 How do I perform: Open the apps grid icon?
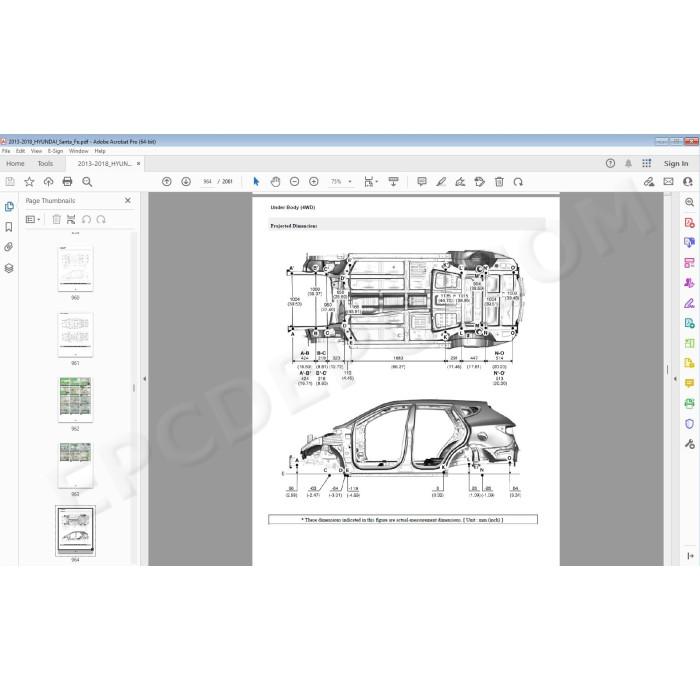646,163
